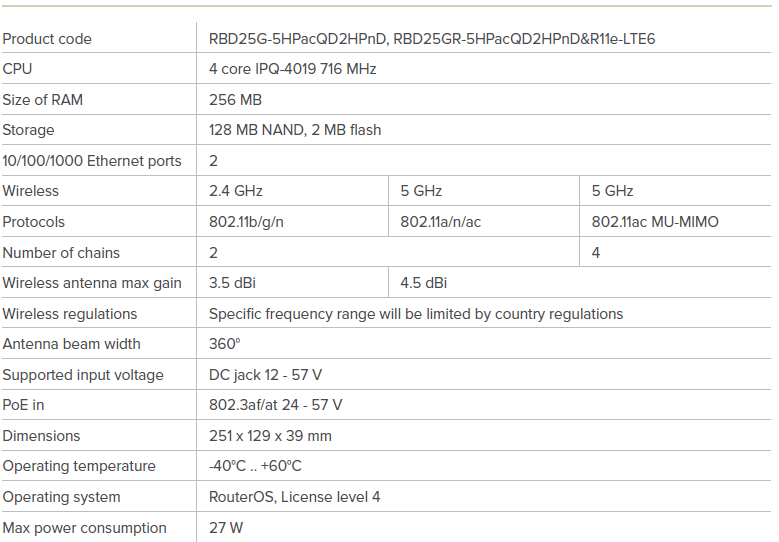Select the RouterOS, License level 4 text

(294, 497)
